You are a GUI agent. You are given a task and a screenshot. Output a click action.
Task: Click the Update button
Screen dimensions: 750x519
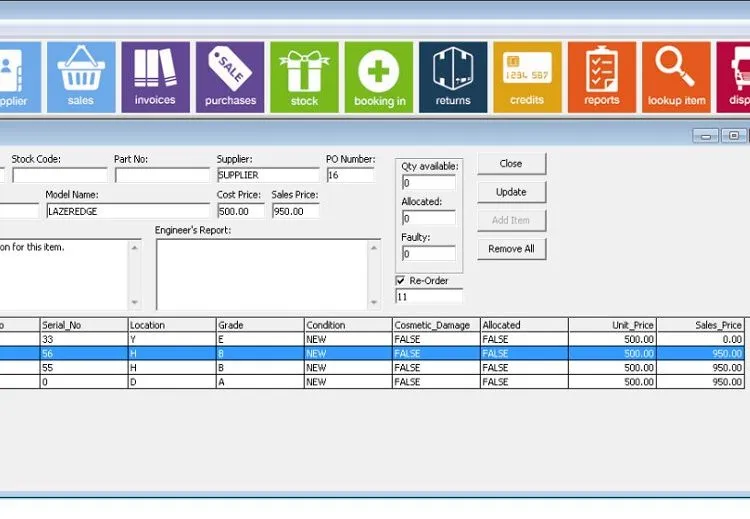point(511,192)
